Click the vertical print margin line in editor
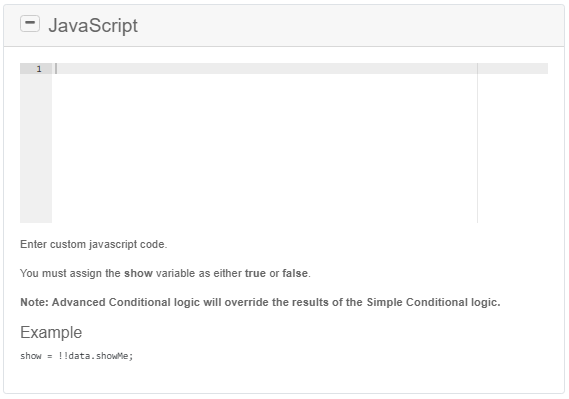The height and width of the screenshot is (399, 569). click(x=478, y=143)
